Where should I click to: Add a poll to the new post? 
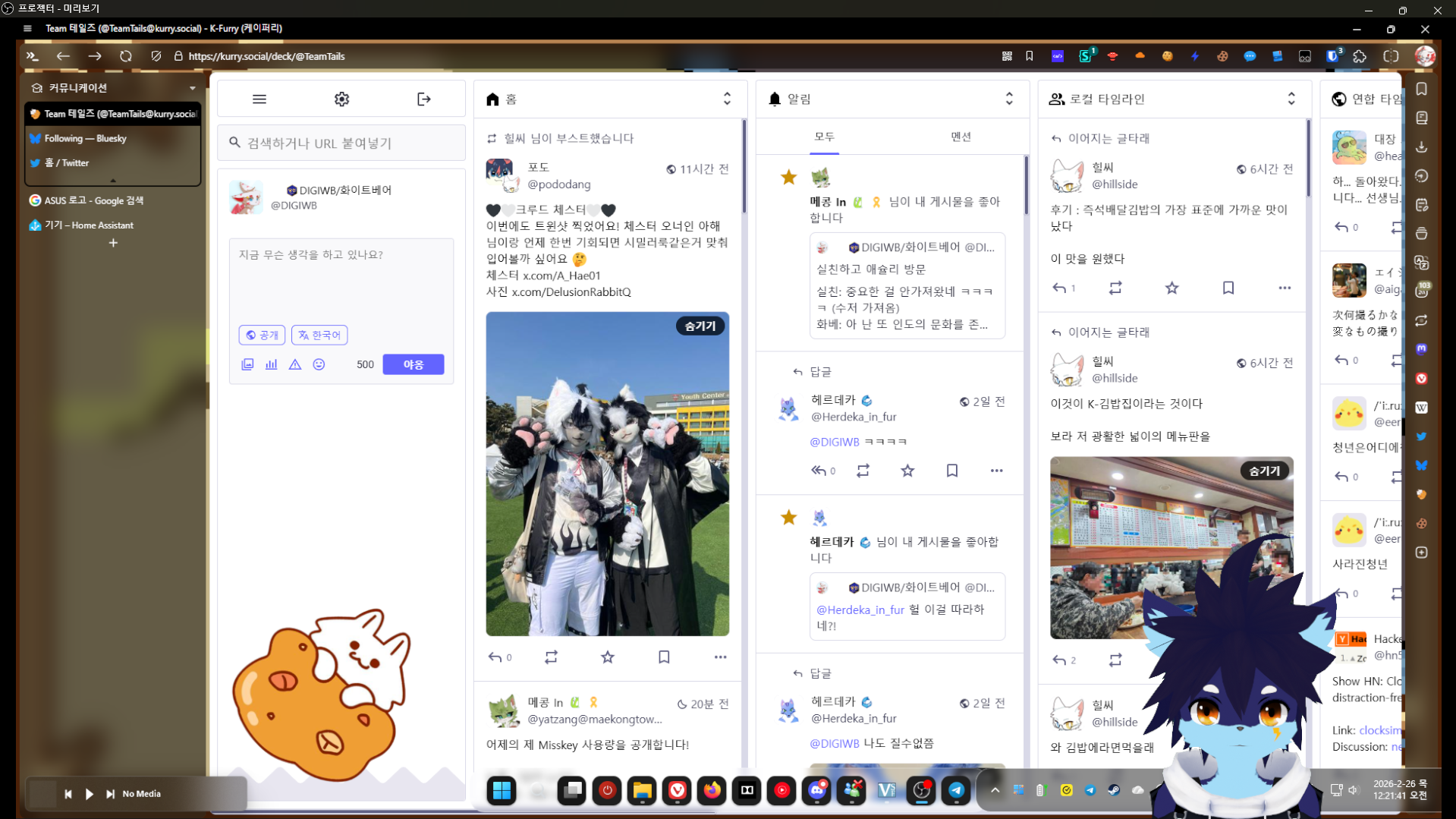(x=271, y=364)
